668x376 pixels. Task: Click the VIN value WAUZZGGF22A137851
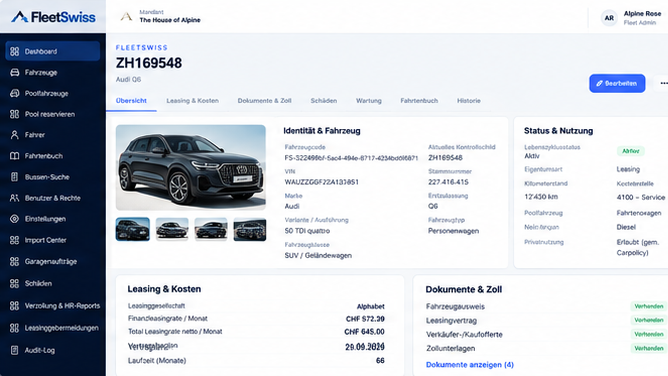322,182
